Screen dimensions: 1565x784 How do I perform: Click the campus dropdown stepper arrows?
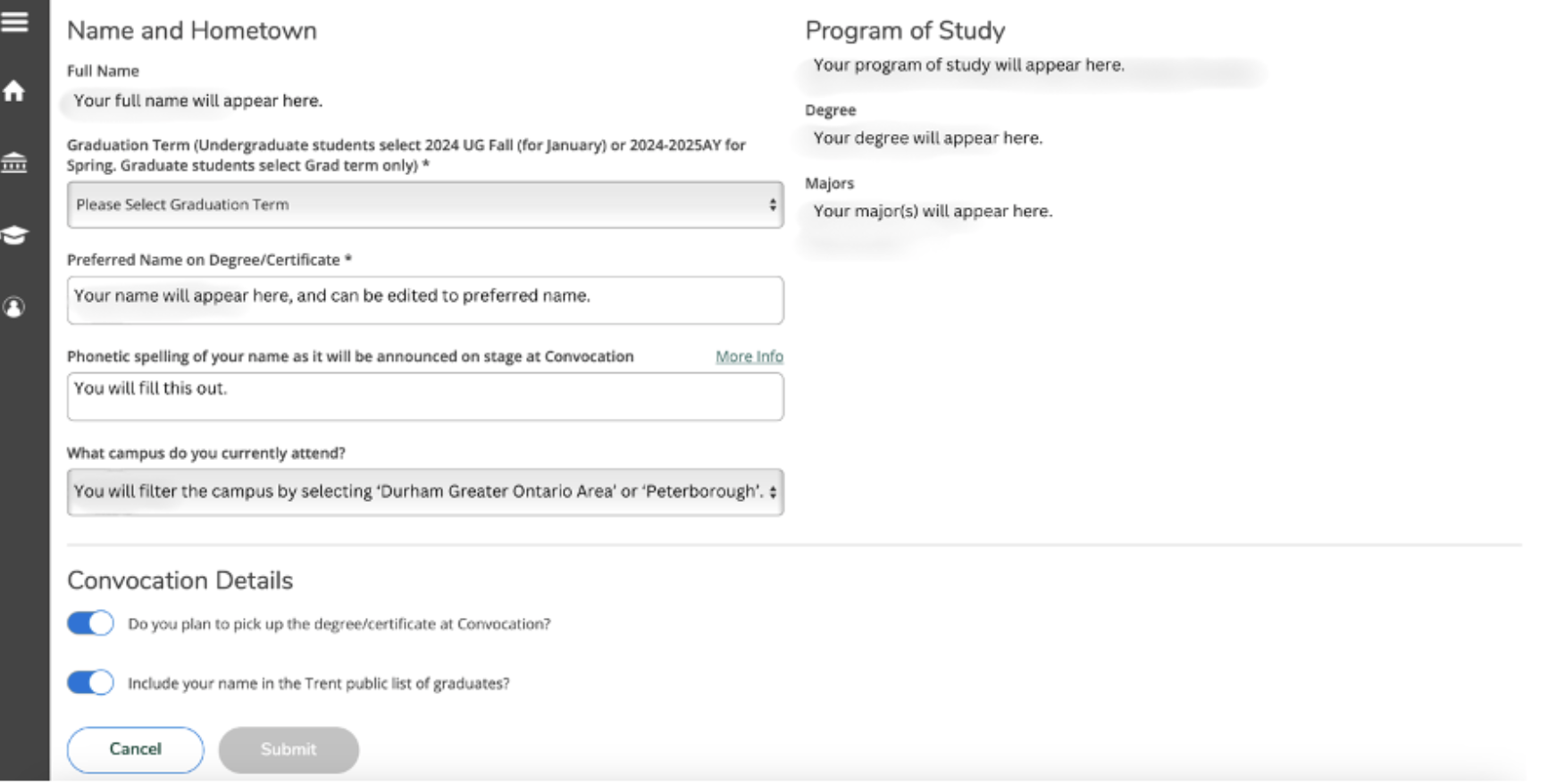tap(774, 491)
